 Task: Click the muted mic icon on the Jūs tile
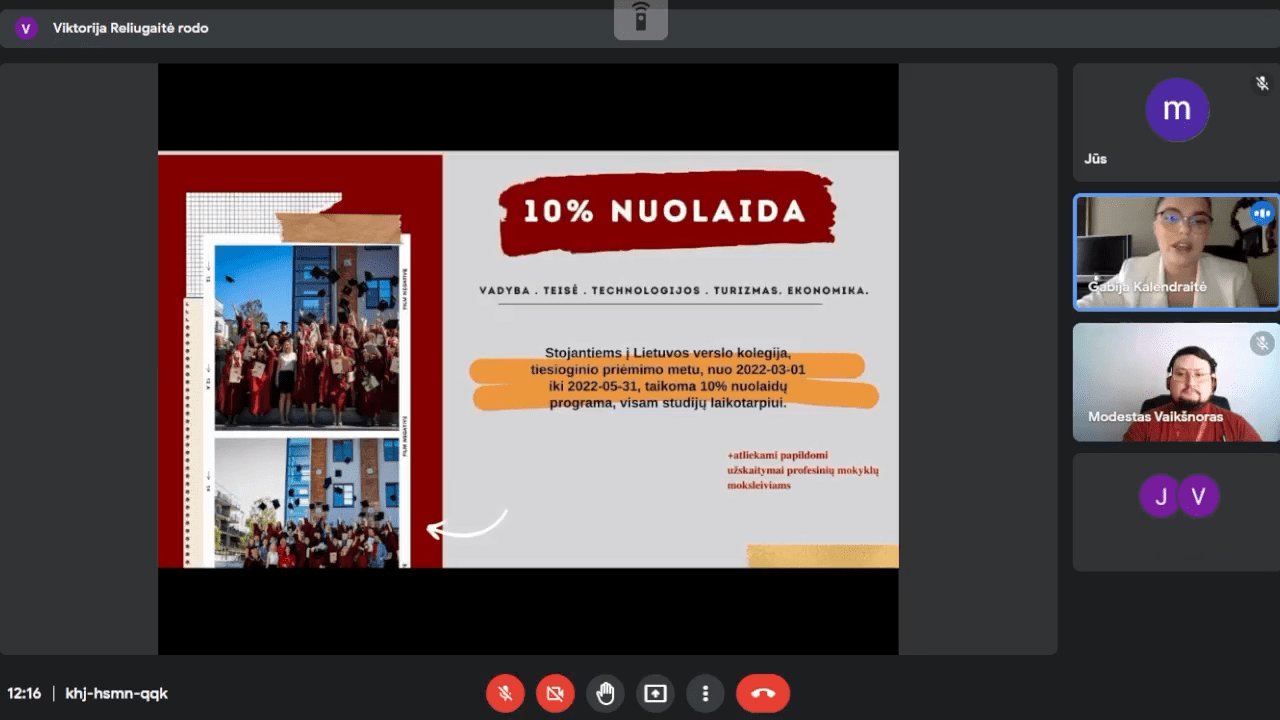coord(1262,84)
